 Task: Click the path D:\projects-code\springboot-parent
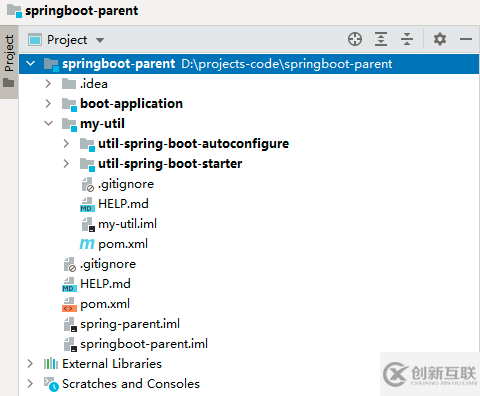(287, 64)
